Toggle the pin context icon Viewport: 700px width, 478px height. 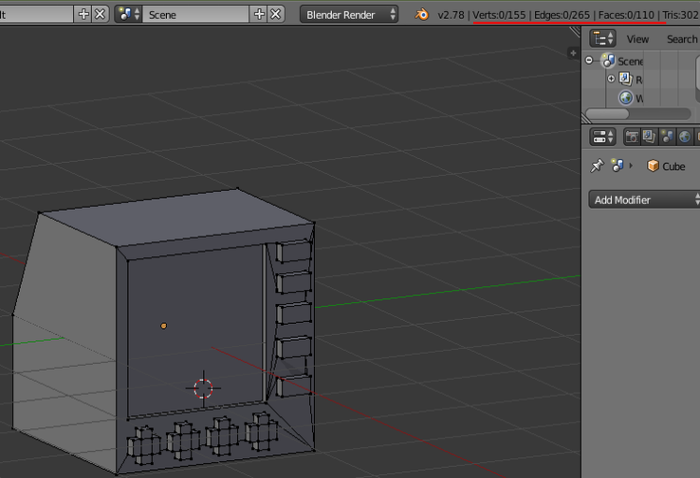597,166
